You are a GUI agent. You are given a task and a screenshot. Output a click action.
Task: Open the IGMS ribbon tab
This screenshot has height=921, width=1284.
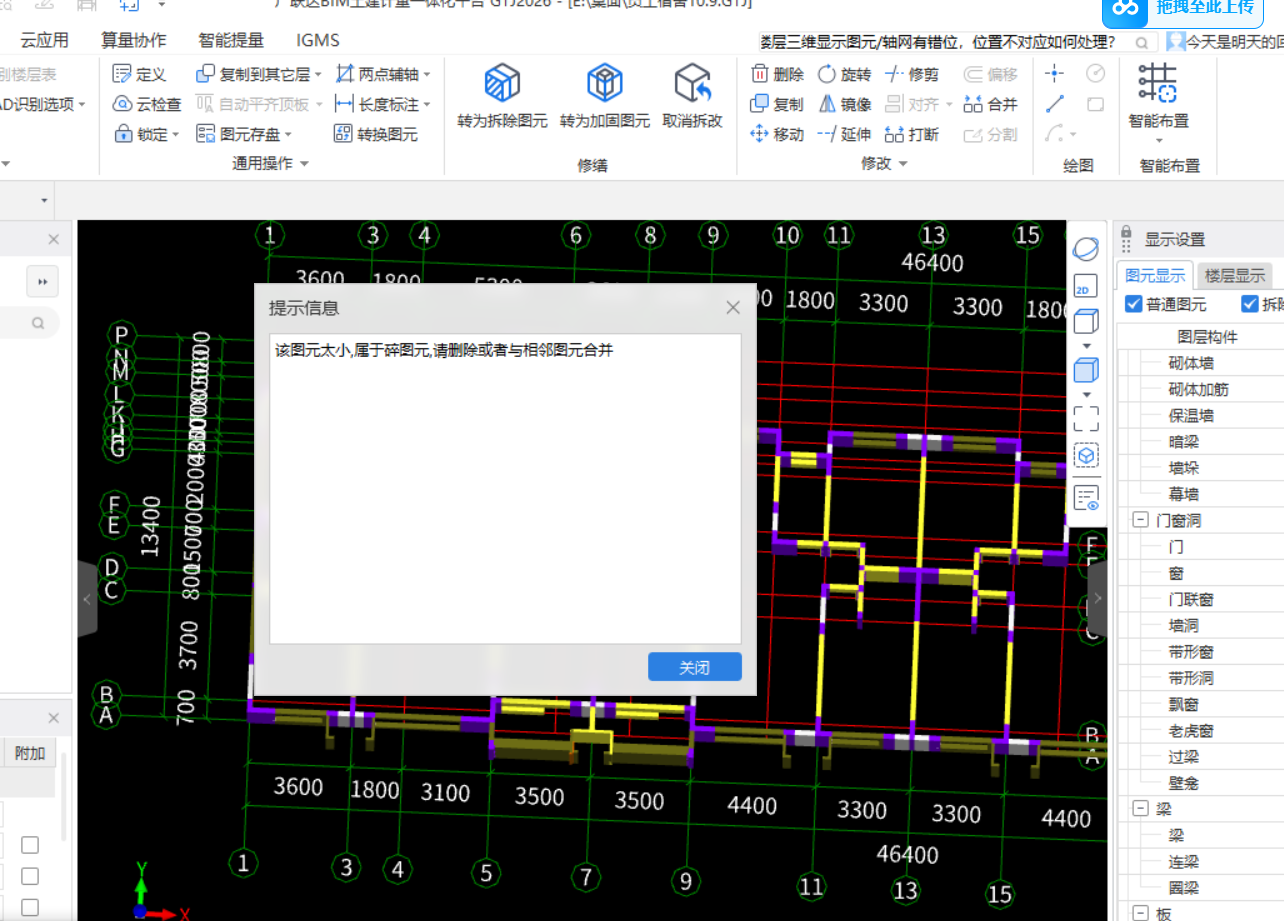[x=318, y=40]
